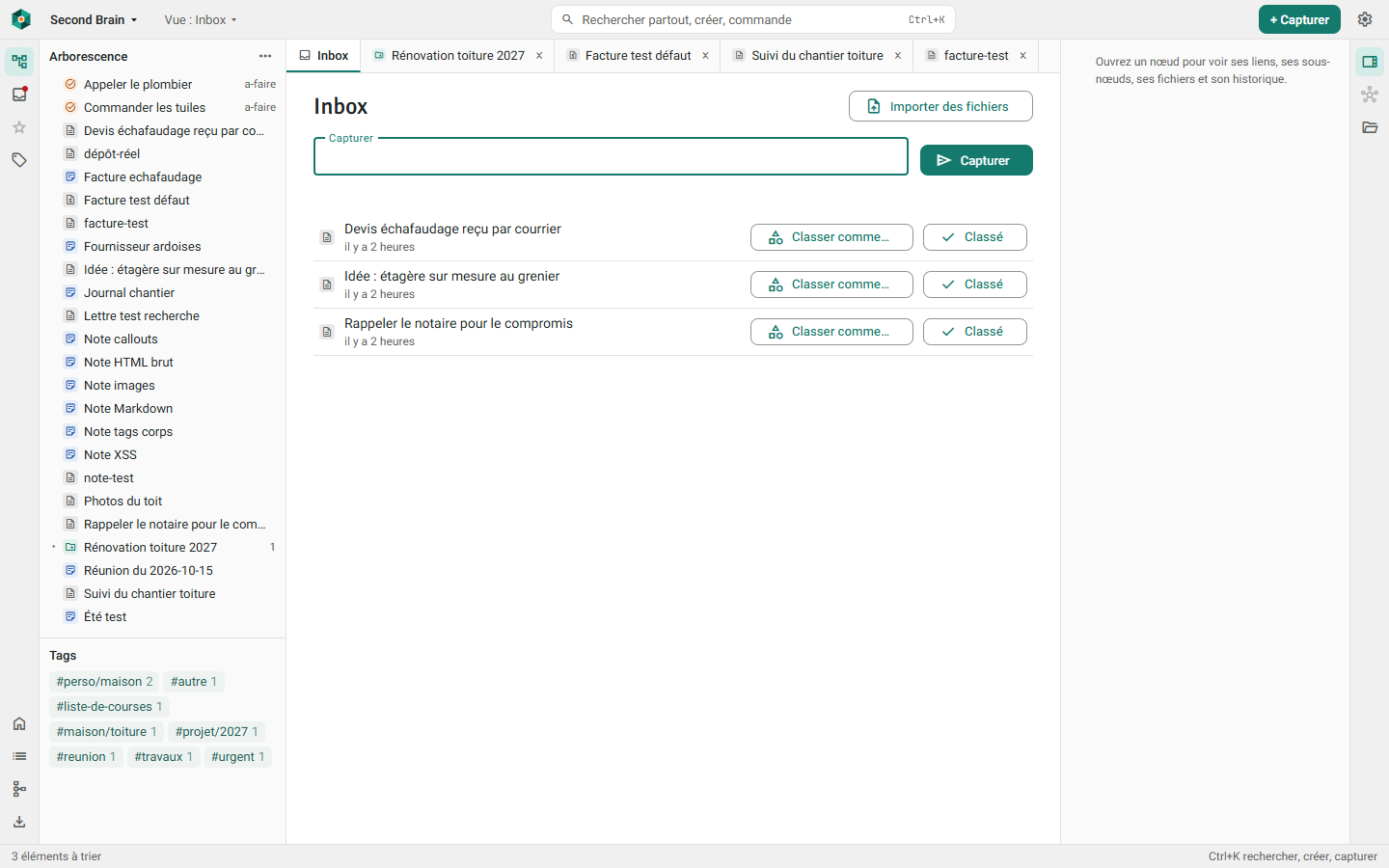Filter by the #urgent tag

pos(237,757)
